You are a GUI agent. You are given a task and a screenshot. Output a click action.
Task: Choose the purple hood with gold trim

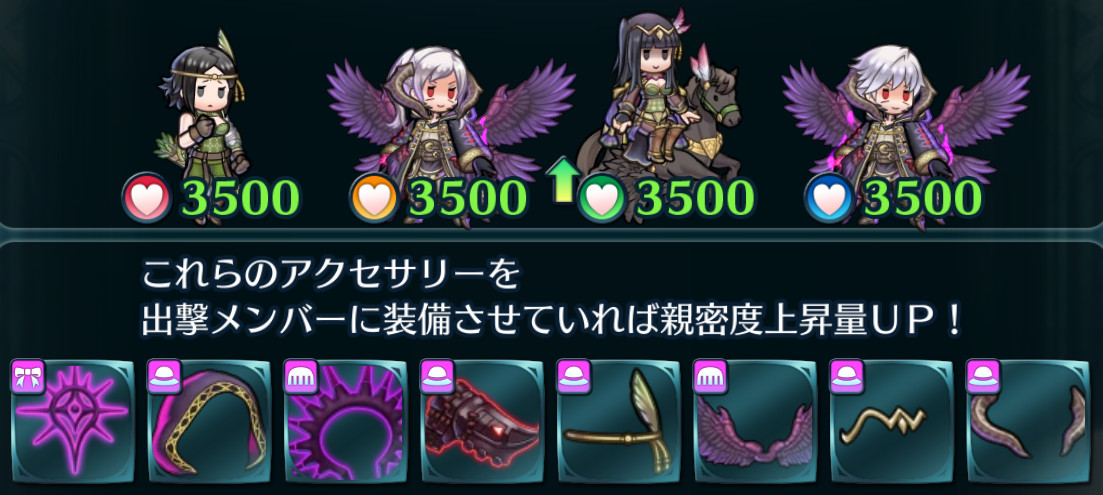210,421
